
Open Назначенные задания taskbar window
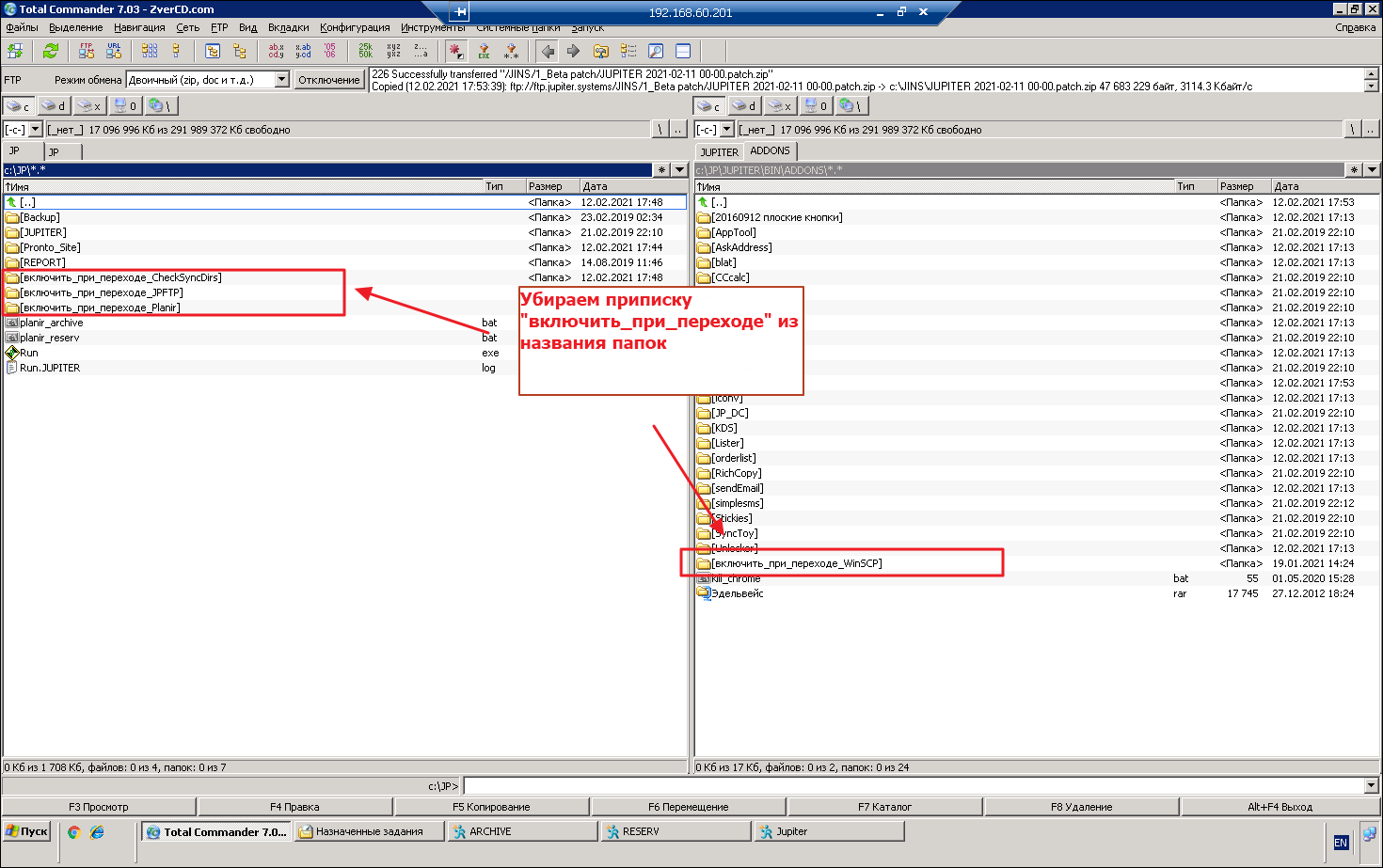[369, 831]
